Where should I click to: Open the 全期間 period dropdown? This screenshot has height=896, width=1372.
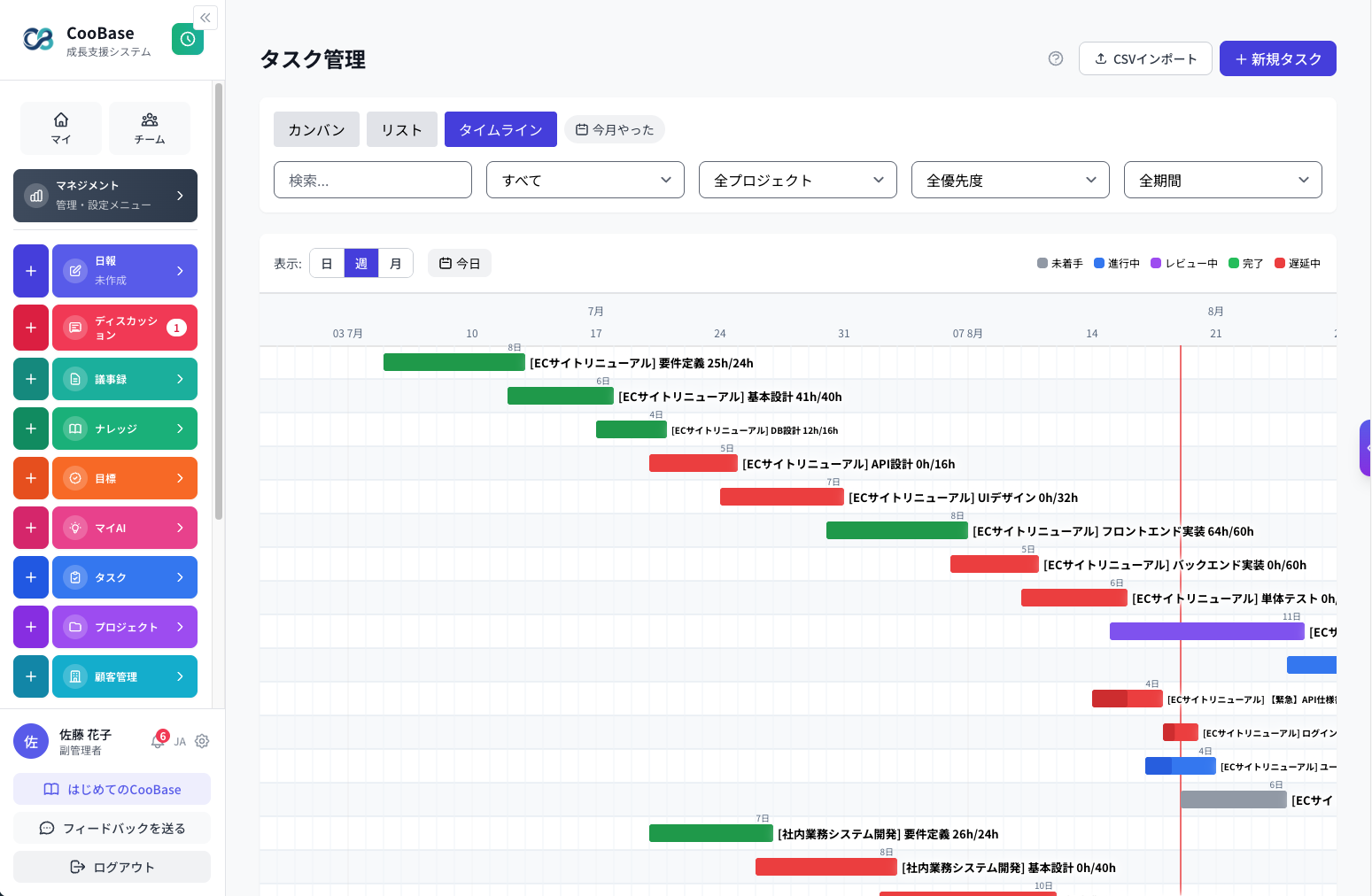pyautogui.click(x=1223, y=180)
